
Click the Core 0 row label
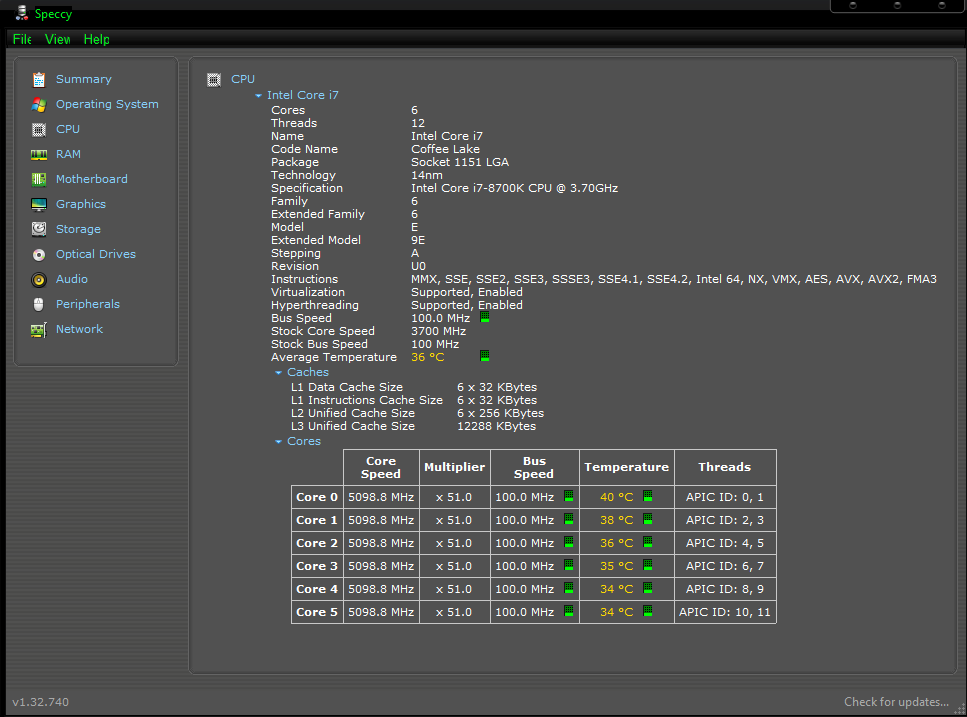(317, 497)
